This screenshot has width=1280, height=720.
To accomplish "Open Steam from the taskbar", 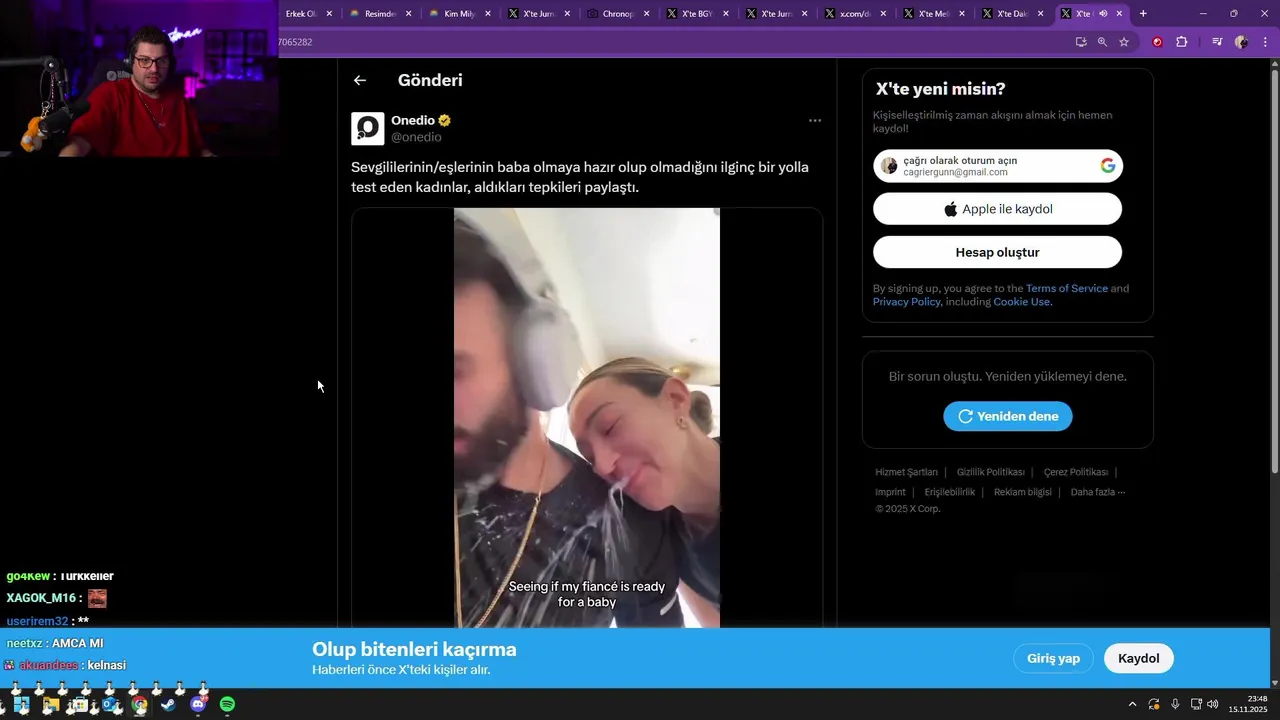I will [x=168, y=705].
